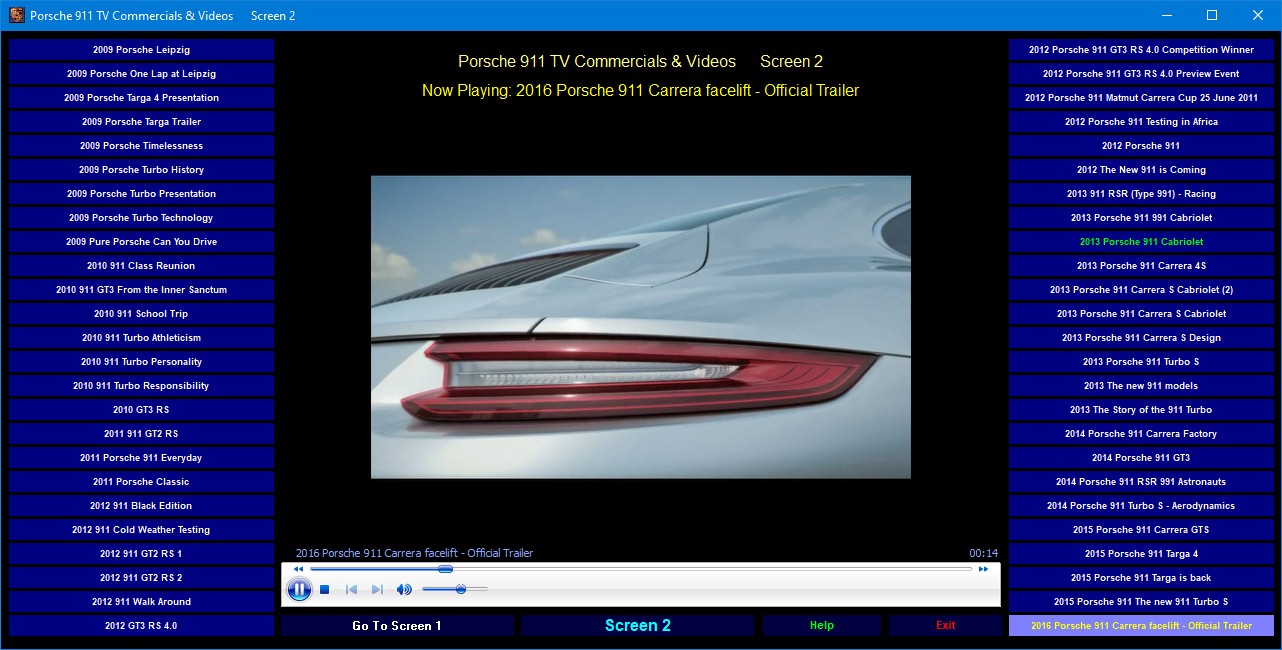Play 2013 Porsche 911 991 Cabriolet
This screenshot has width=1282, height=650.
[1141, 218]
